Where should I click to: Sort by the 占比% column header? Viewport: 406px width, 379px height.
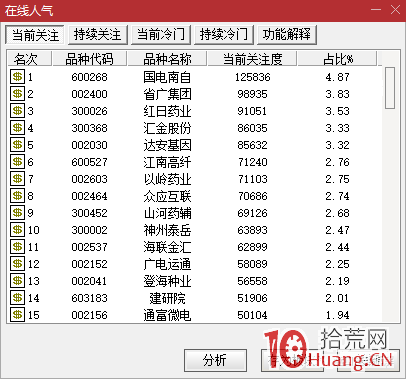[337, 59]
